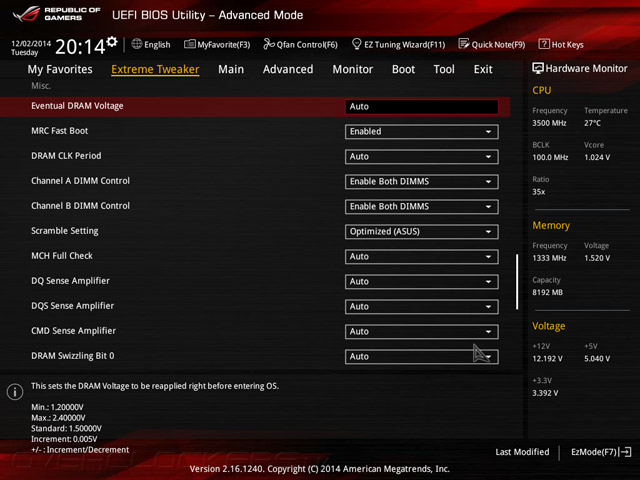Click the CPU temperature 27°C
Image resolution: width=640 pixels, height=480 pixels.
(592, 123)
